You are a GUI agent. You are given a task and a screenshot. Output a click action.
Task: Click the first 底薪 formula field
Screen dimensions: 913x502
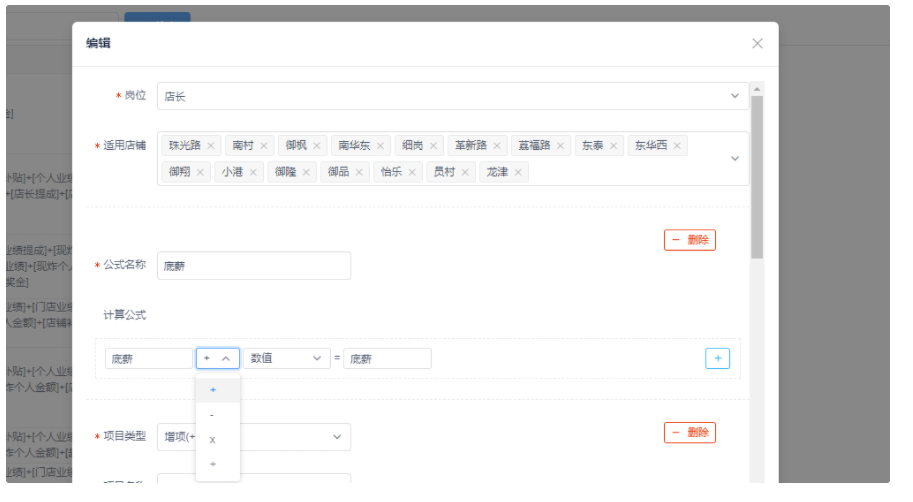coord(148,359)
